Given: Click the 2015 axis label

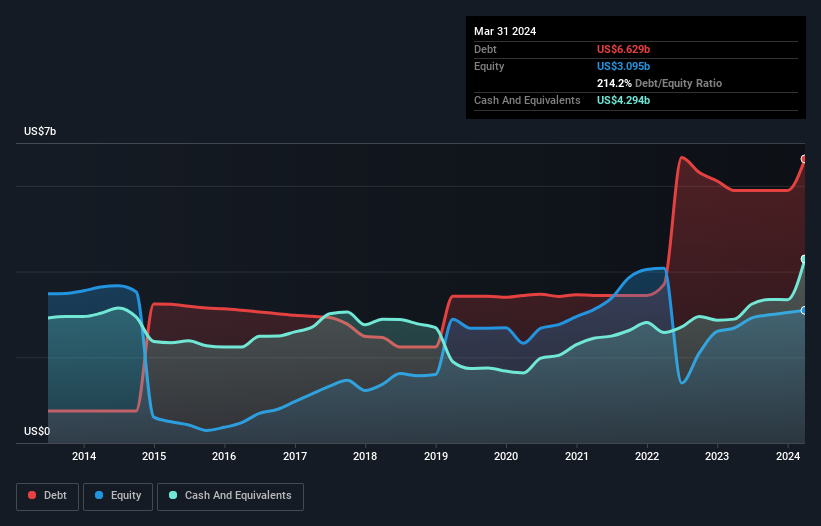Looking at the screenshot, I should [154, 456].
